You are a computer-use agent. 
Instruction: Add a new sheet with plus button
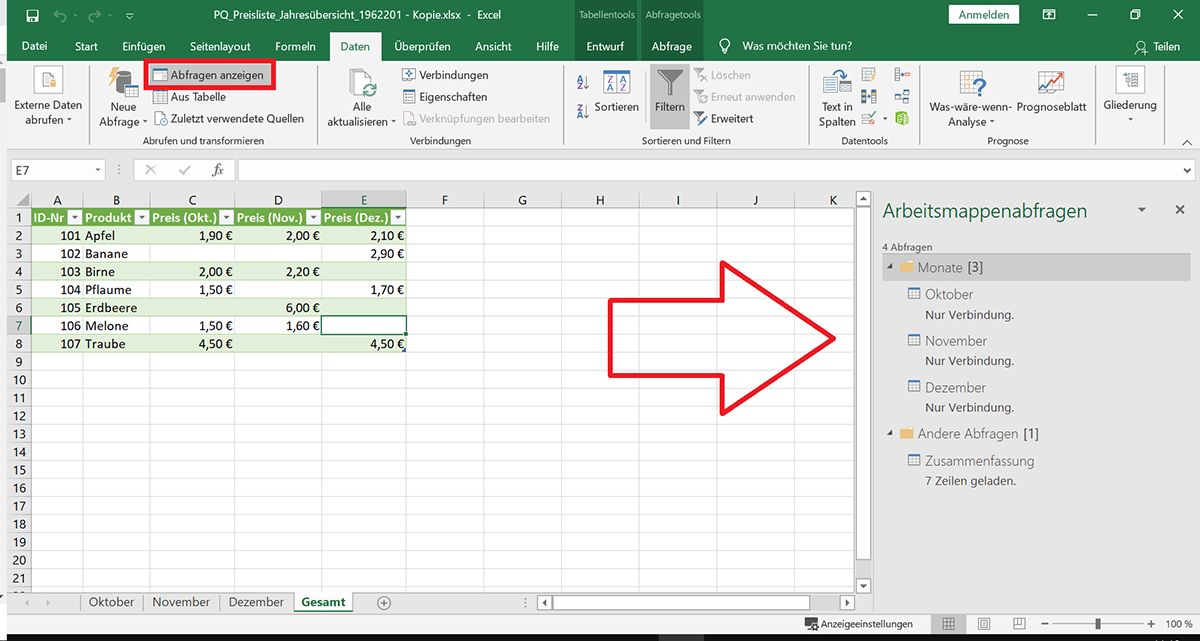click(384, 603)
